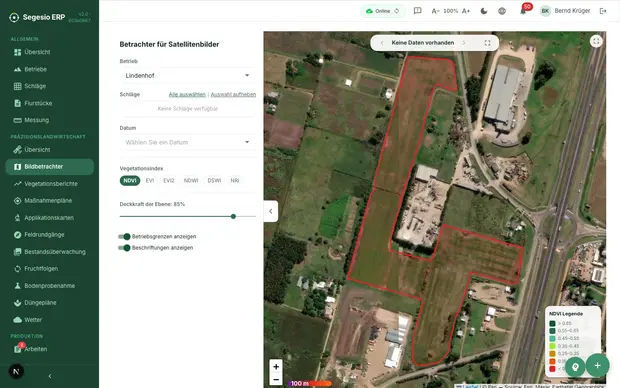Image resolution: width=620 pixels, height=388 pixels.
Task: Toggle Beschriftungen anzeigen switch
Action: (x=124, y=248)
